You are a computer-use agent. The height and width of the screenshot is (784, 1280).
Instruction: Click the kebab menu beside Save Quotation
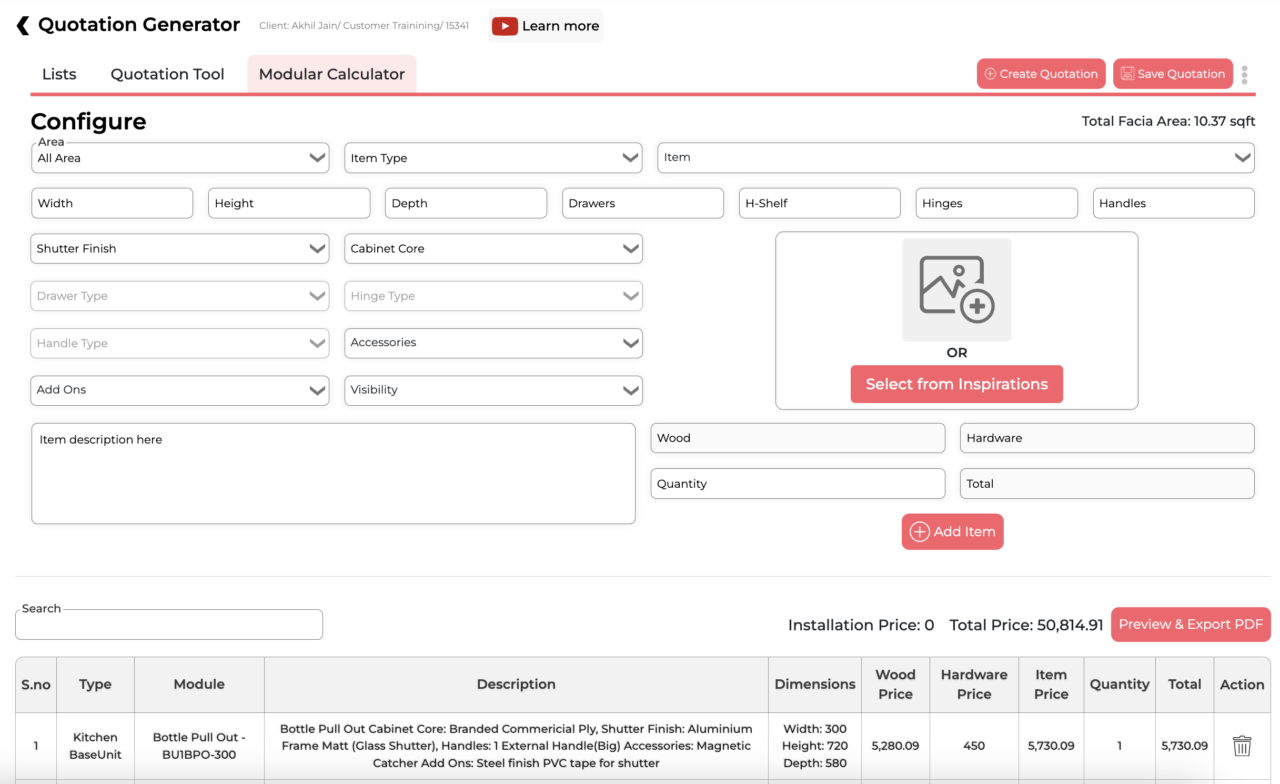click(x=1244, y=73)
